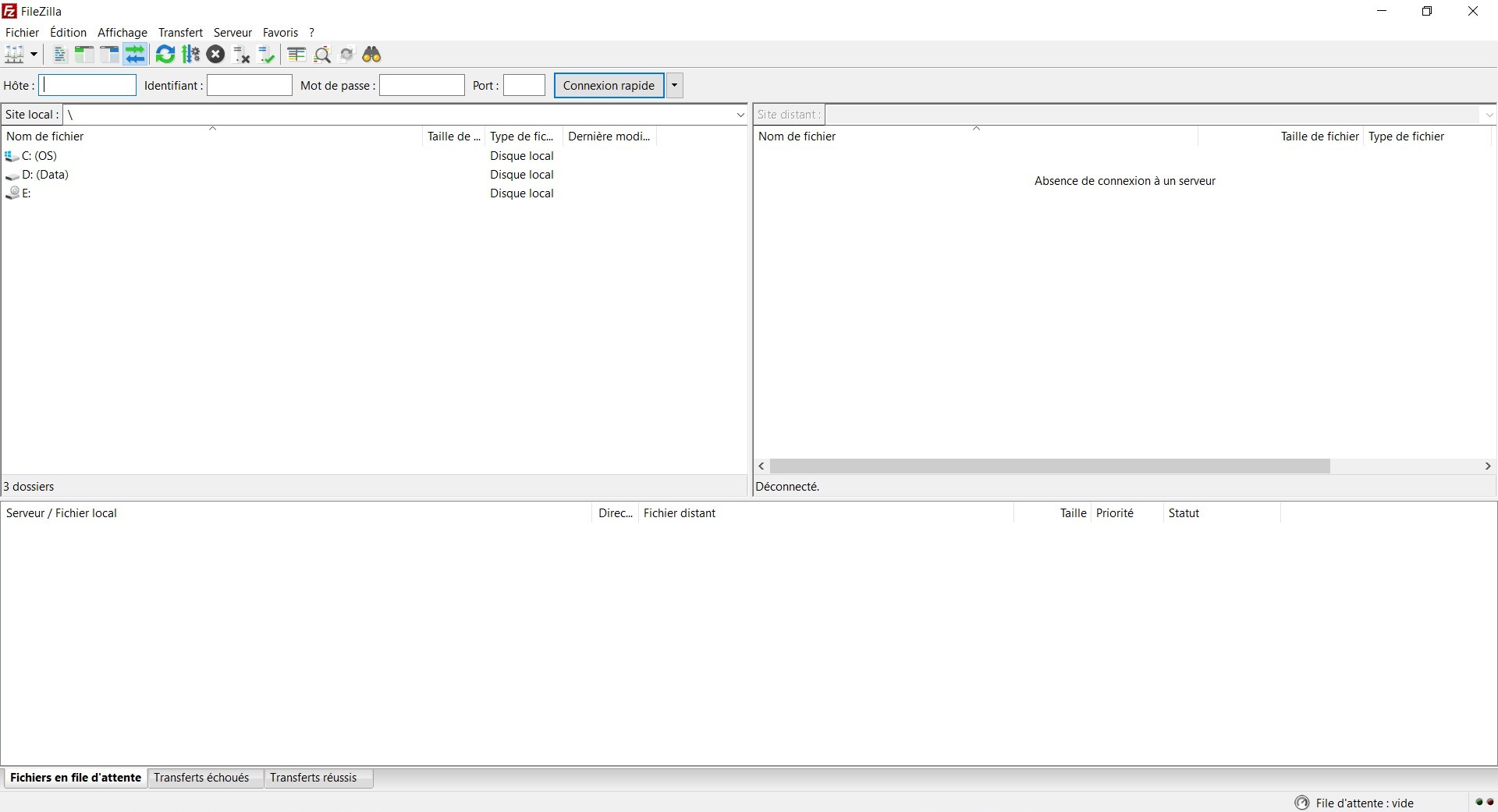Viewport: 1498px width, 812px height.
Task: Open the Site Manager icon
Action: (14, 55)
